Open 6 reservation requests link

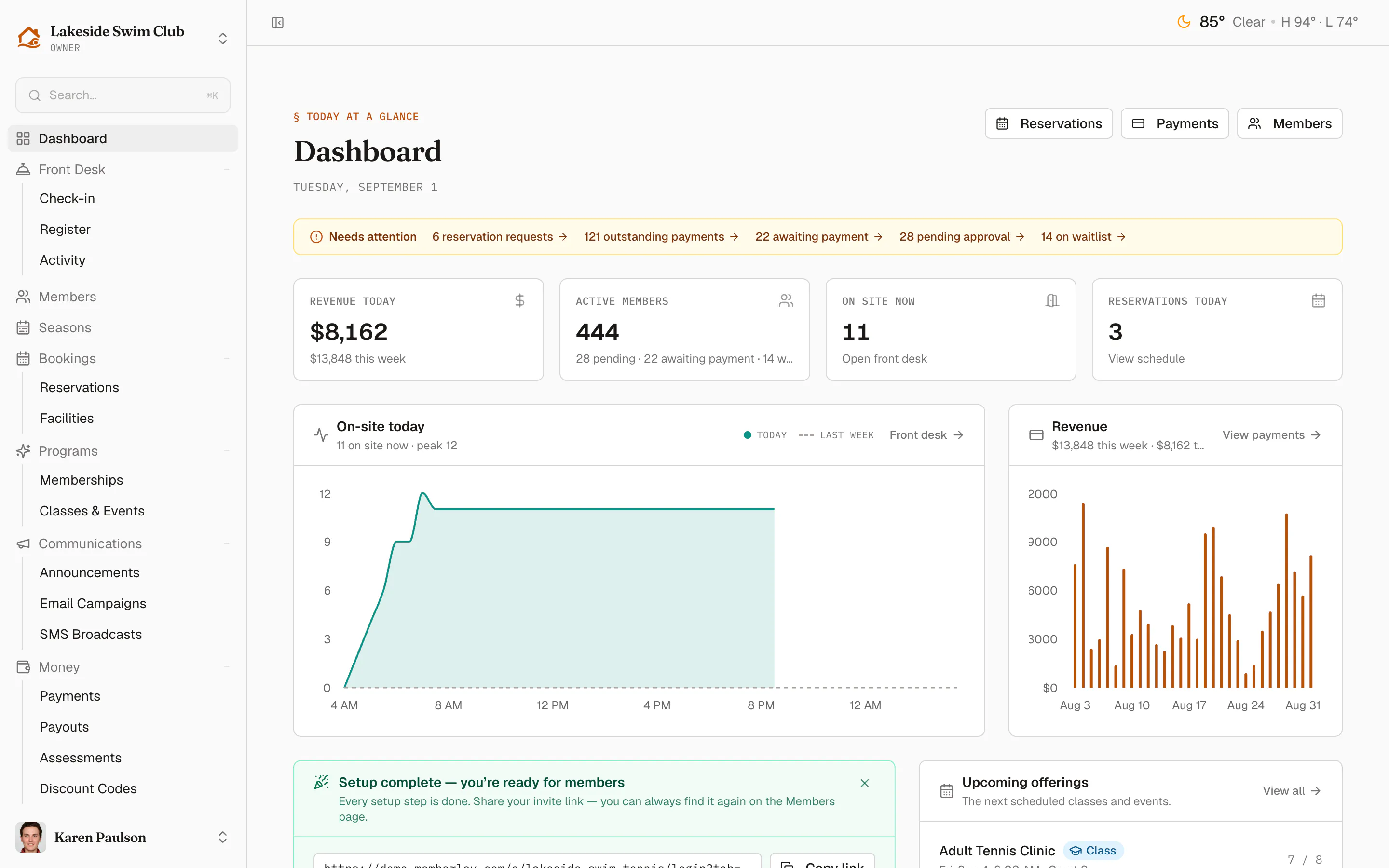pyautogui.click(x=500, y=237)
